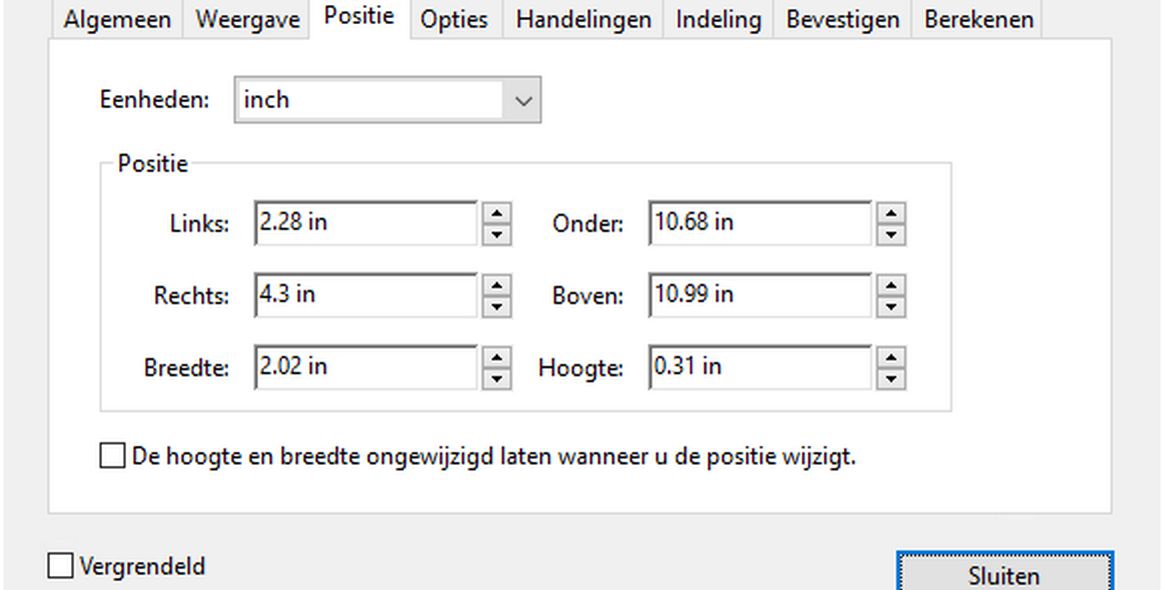Image resolution: width=1166 pixels, height=590 pixels.
Task: Click the Sluiten button
Action: point(1003,575)
